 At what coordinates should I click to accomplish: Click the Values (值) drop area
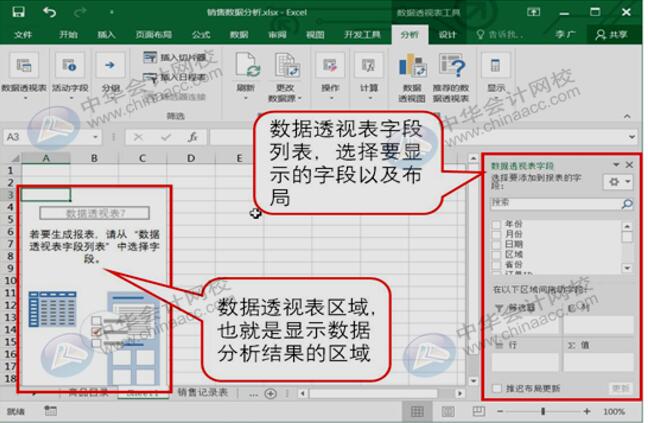(x=598, y=361)
